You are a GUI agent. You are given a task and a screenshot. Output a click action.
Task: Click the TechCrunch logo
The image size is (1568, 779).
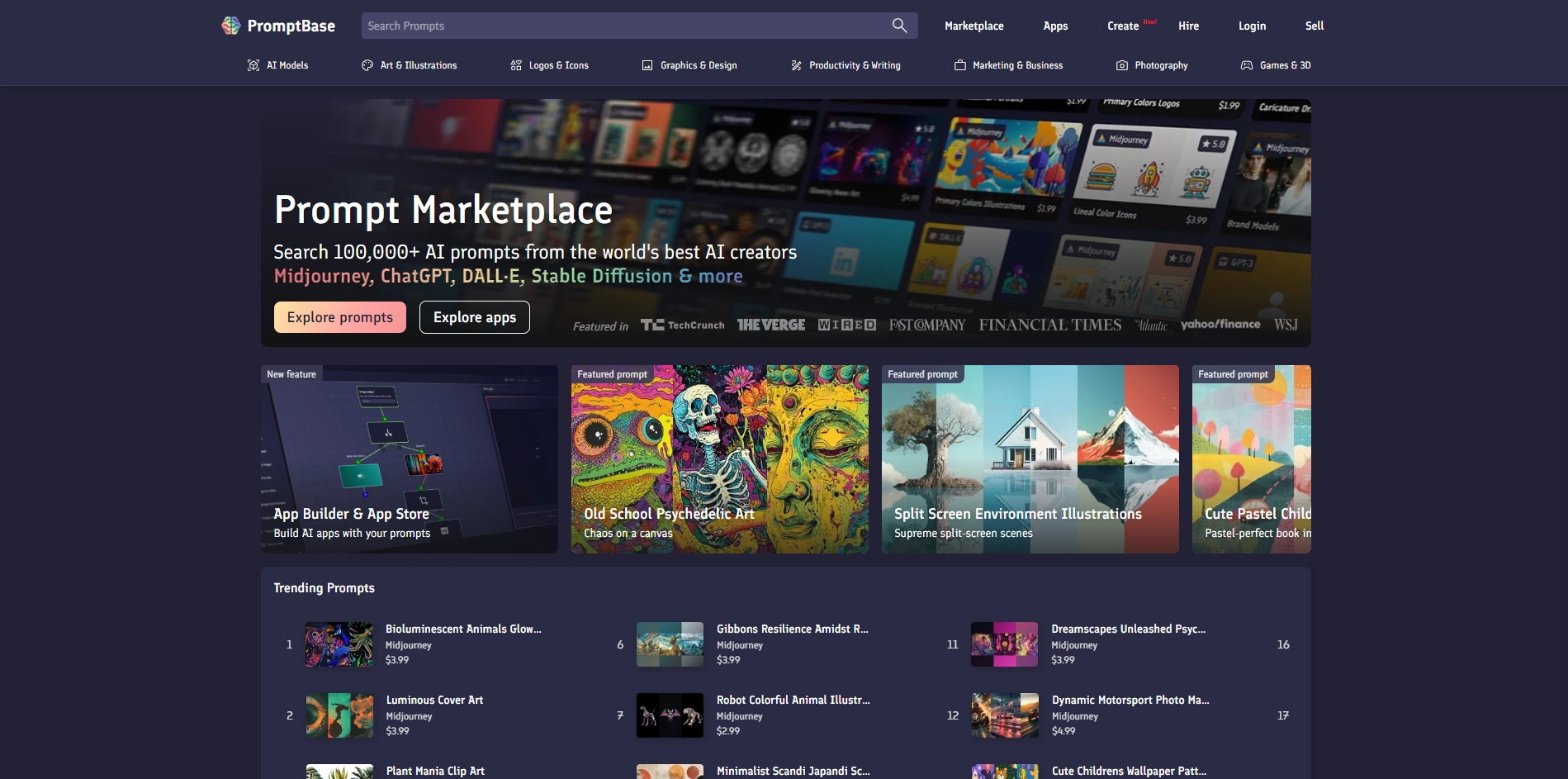coord(683,325)
